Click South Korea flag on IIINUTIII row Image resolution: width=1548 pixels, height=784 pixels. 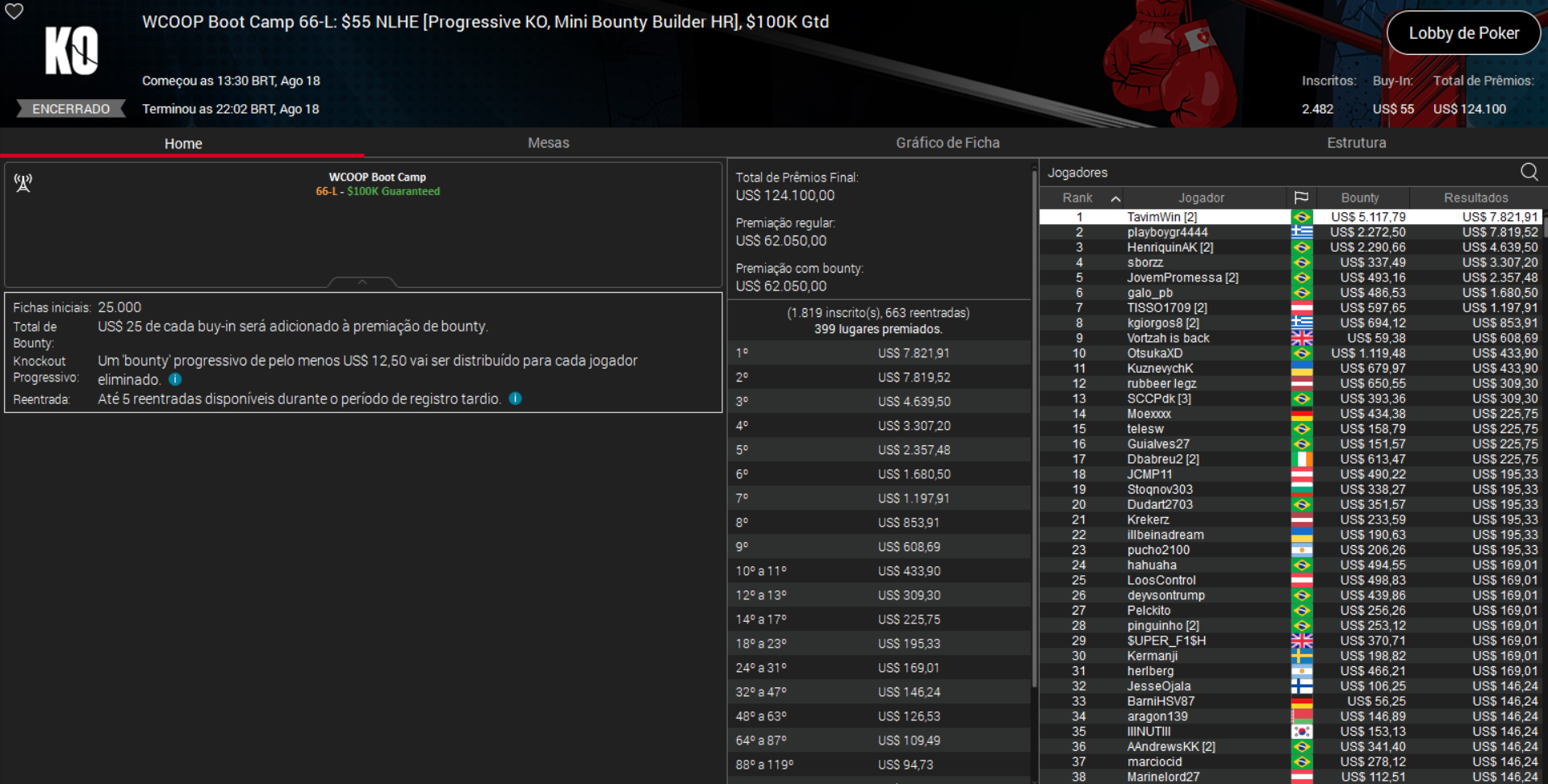pos(1302,732)
